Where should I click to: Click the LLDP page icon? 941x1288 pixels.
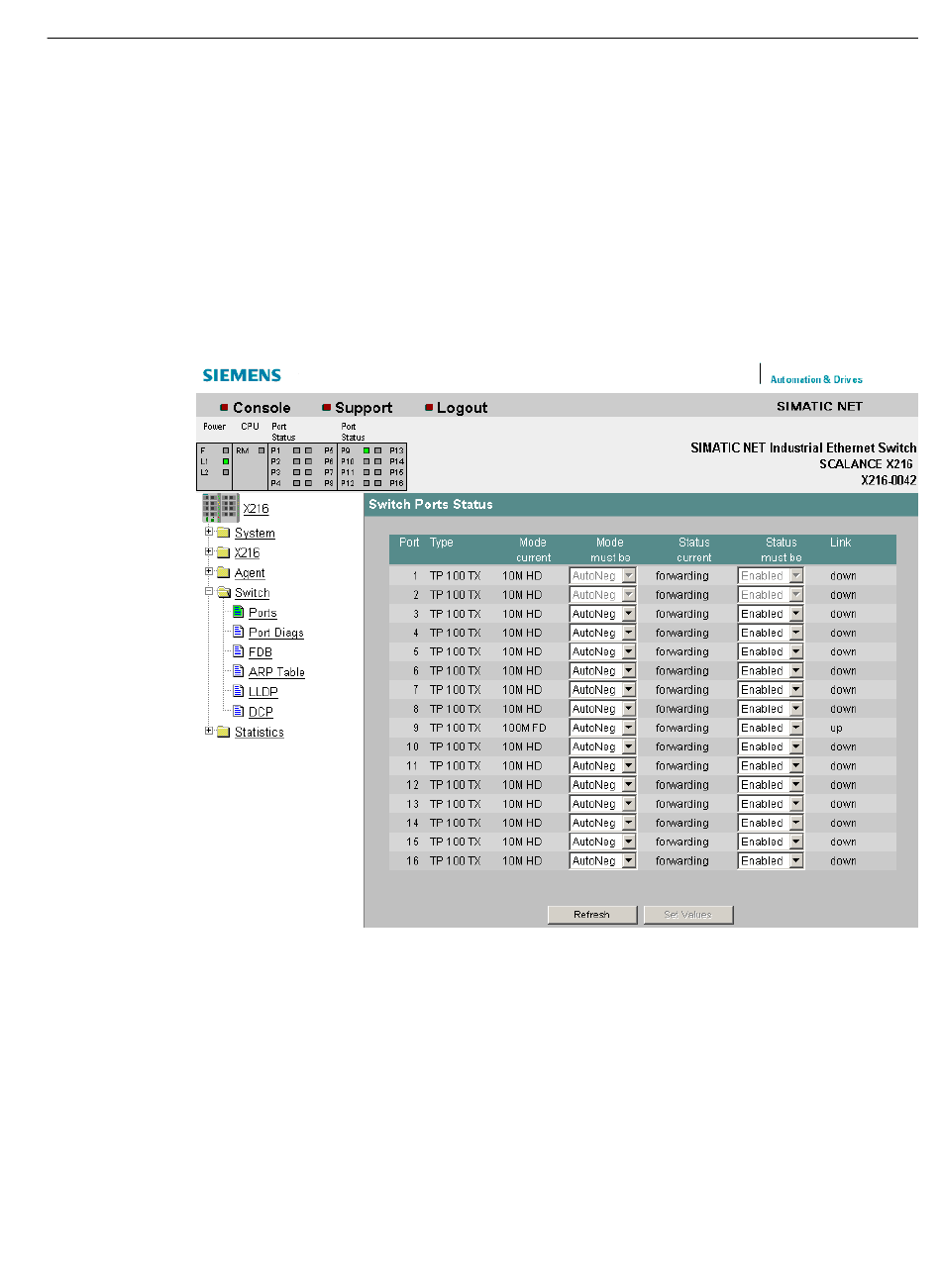tap(238, 691)
